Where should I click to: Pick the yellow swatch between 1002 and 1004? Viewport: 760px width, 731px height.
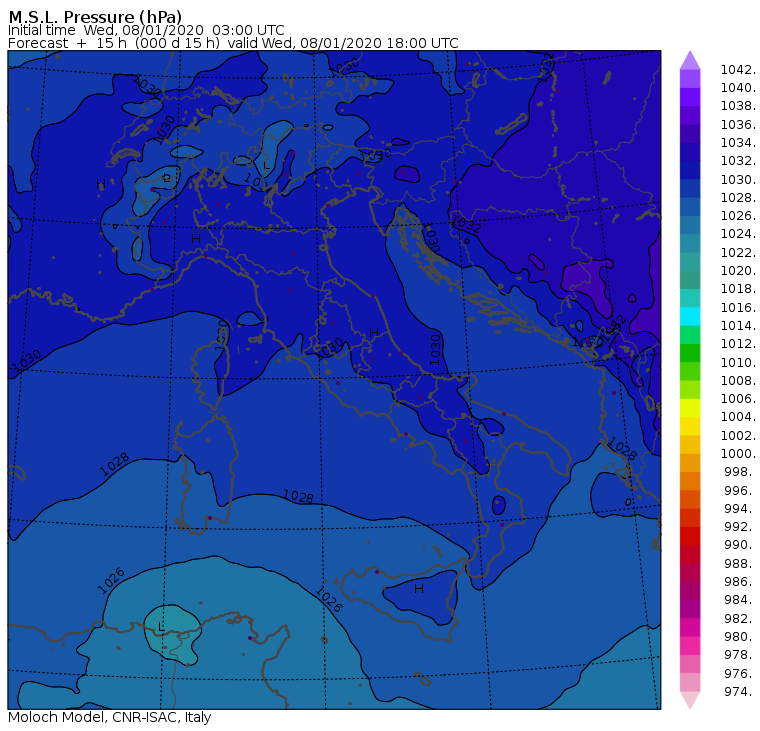click(690, 426)
